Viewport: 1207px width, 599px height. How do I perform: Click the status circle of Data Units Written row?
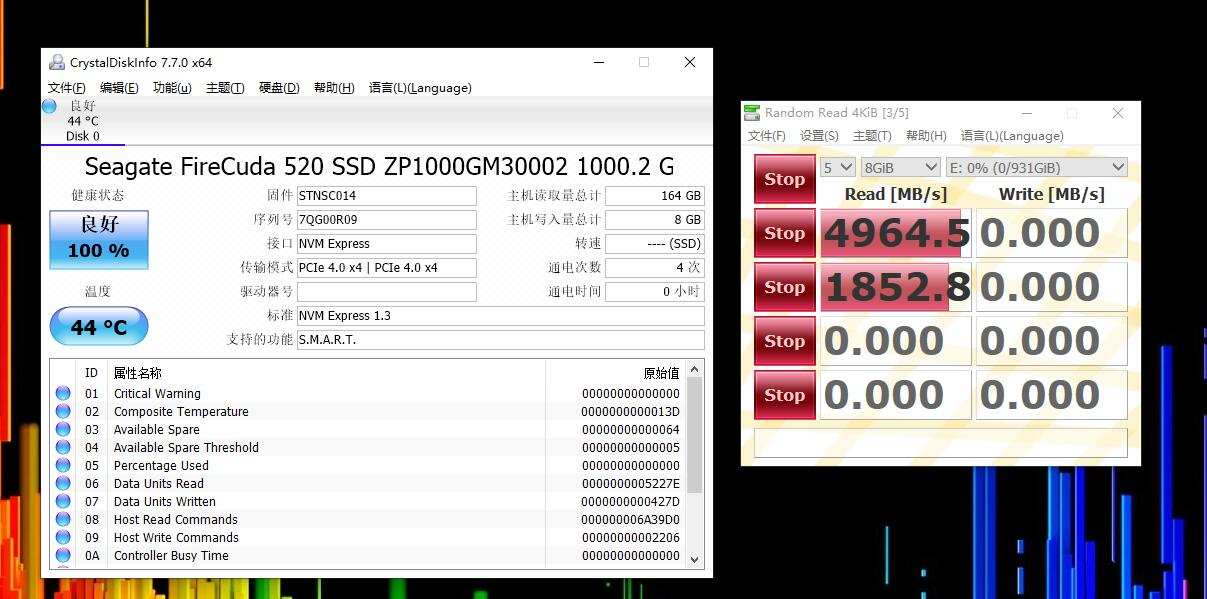click(x=63, y=502)
